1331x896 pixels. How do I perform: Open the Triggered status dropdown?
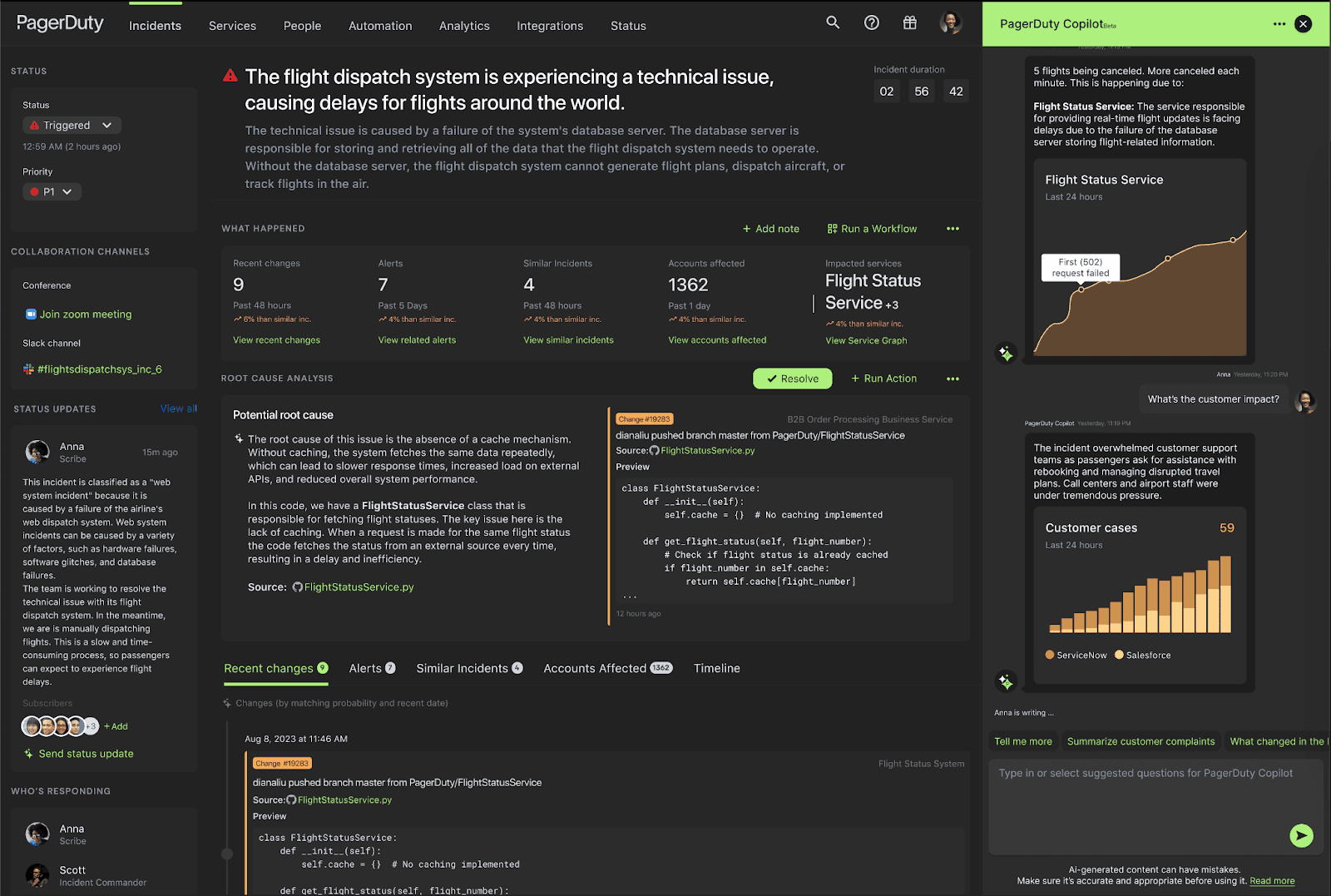[x=72, y=126]
